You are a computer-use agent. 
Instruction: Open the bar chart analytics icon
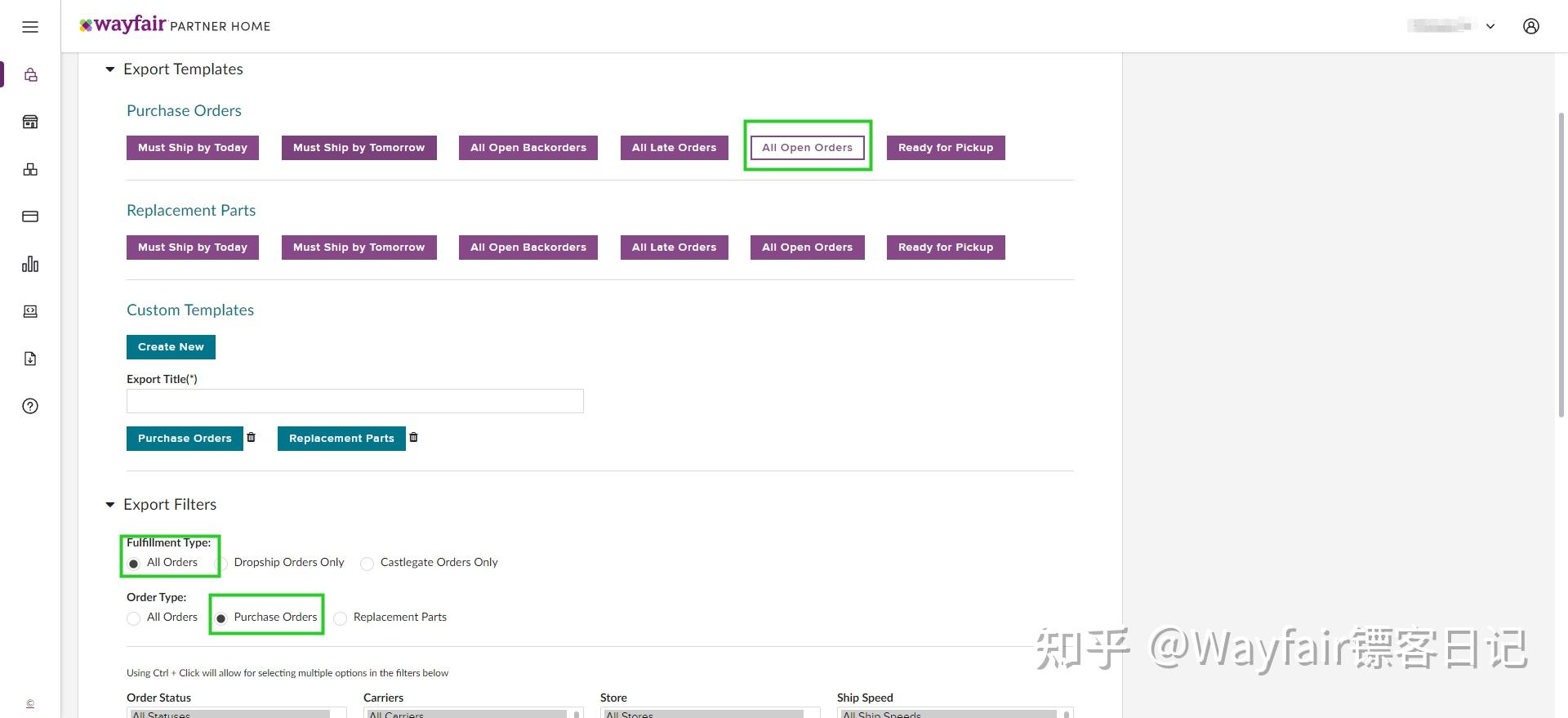[30, 264]
